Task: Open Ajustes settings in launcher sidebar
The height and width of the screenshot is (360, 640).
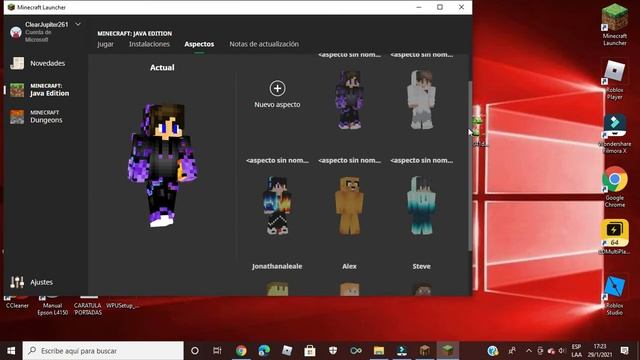Action: click(x=32, y=282)
